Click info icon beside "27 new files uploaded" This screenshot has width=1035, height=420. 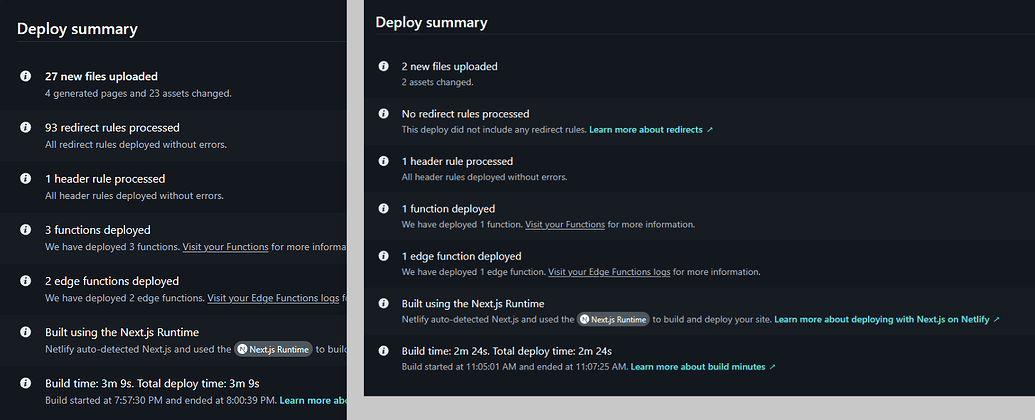tap(24, 76)
